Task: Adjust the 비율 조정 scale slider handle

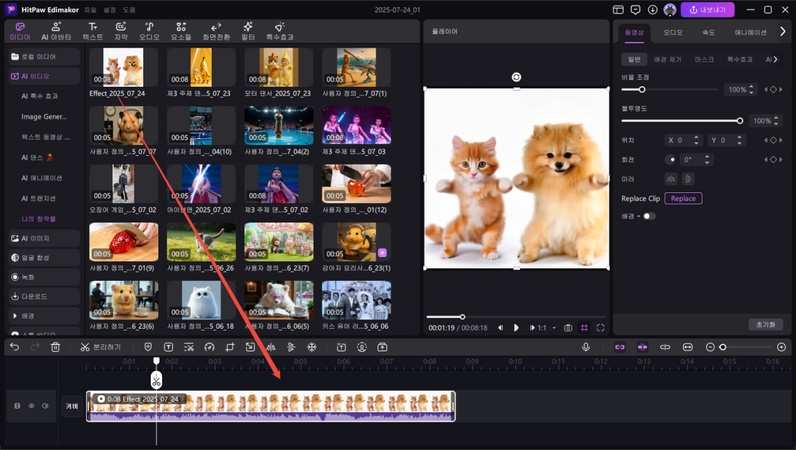Action: point(642,89)
